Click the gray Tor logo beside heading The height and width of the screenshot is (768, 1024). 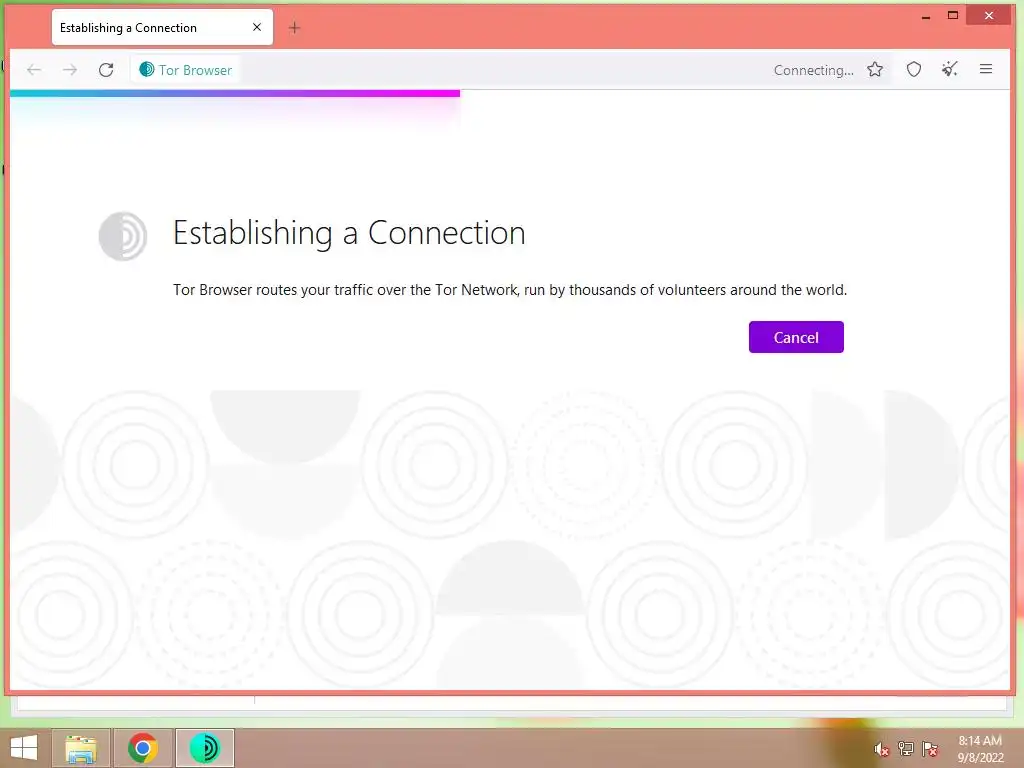pos(123,236)
